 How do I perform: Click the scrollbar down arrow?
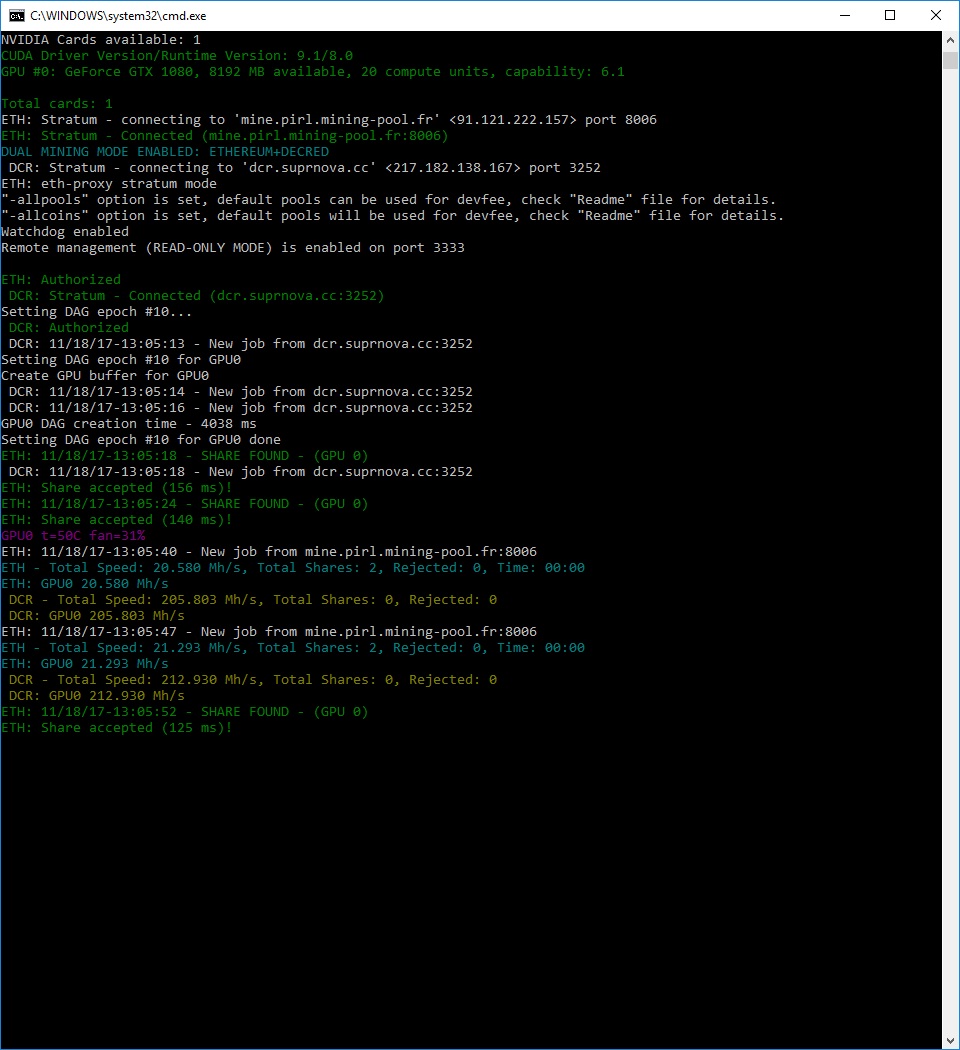point(950,1039)
